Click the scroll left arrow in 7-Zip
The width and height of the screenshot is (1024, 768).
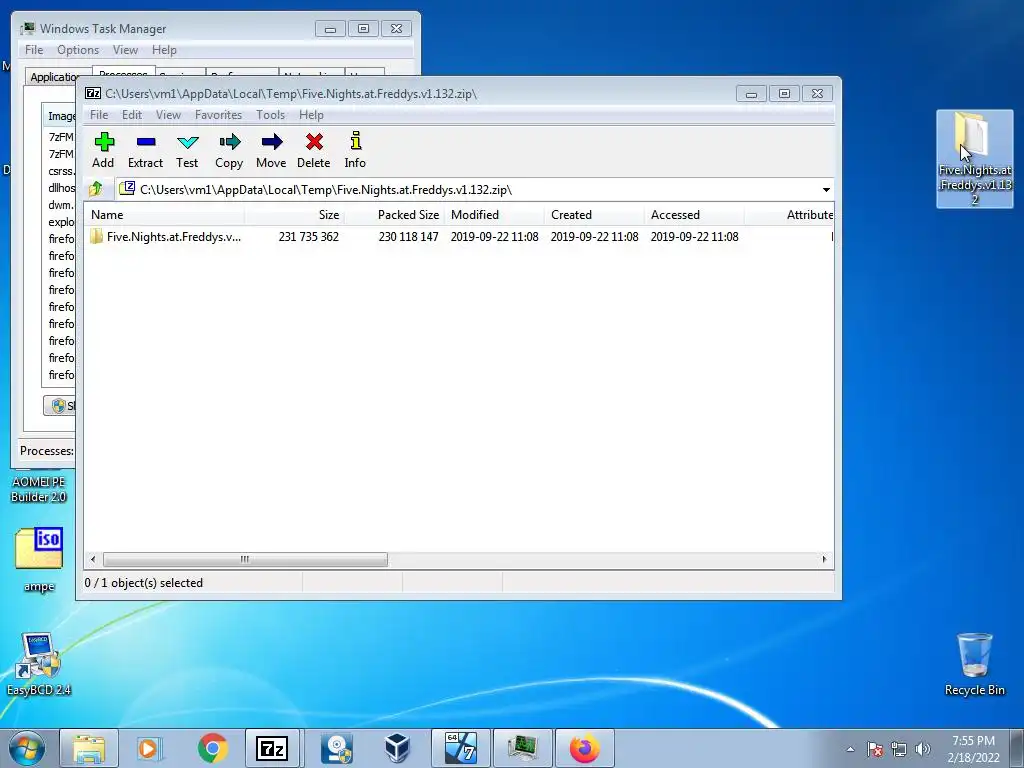coord(93,560)
